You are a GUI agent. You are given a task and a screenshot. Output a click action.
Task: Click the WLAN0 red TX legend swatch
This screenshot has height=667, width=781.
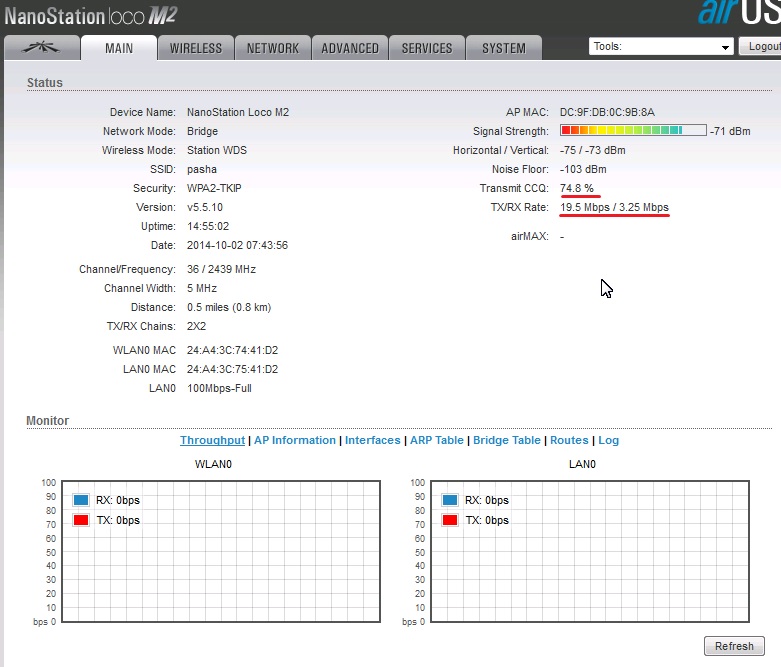81,520
